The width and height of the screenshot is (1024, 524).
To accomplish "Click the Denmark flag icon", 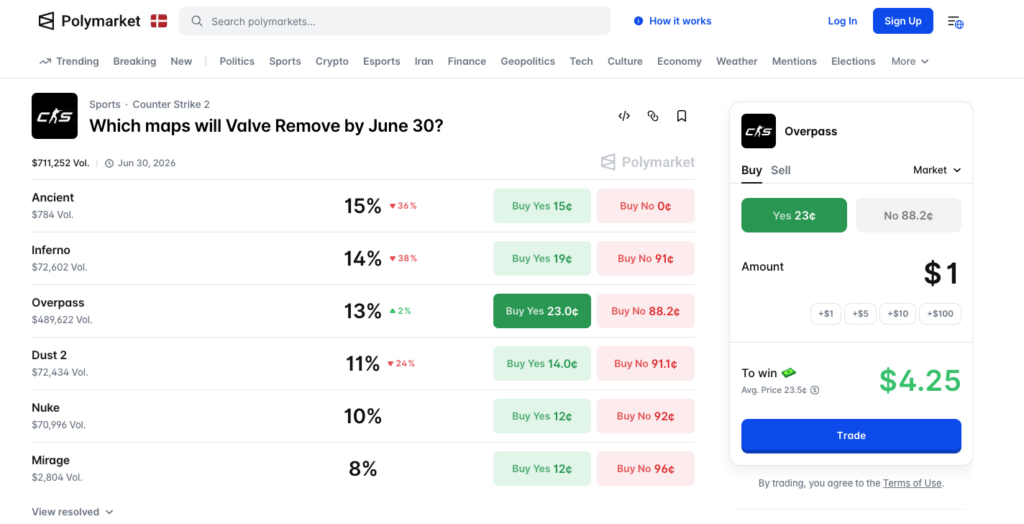I will point(159,21).
